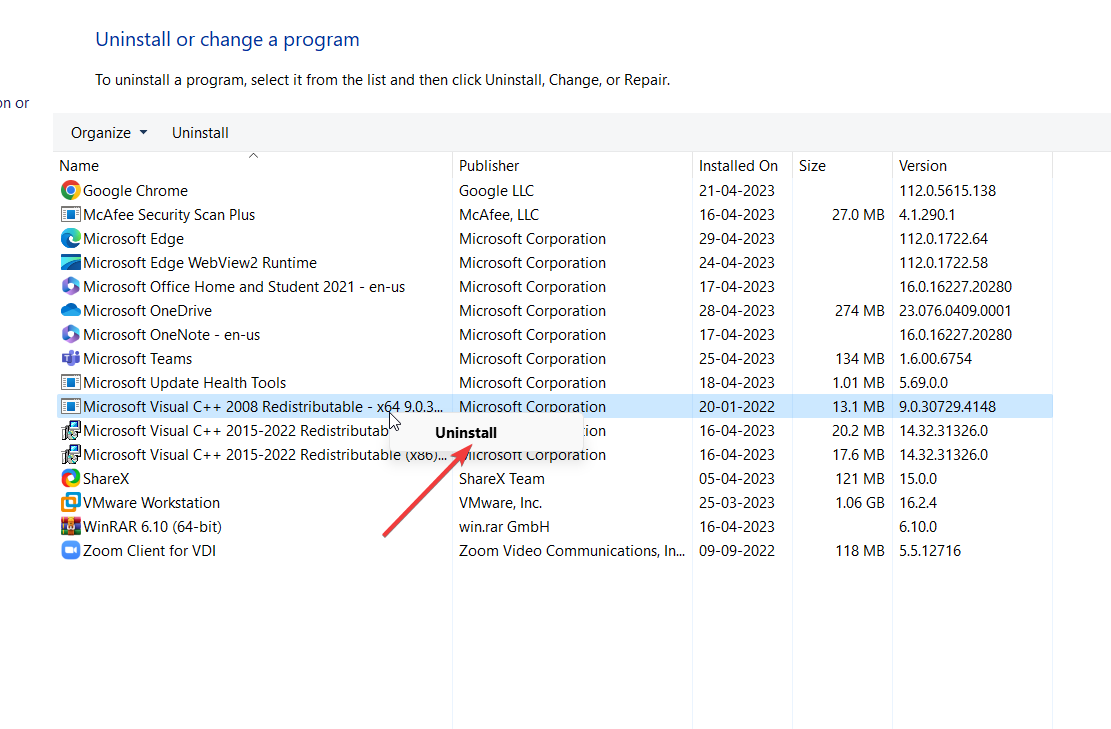The image size is (1111, 729).
Task: Select the size value "274 MB"
Action: [x=859, y=311]
